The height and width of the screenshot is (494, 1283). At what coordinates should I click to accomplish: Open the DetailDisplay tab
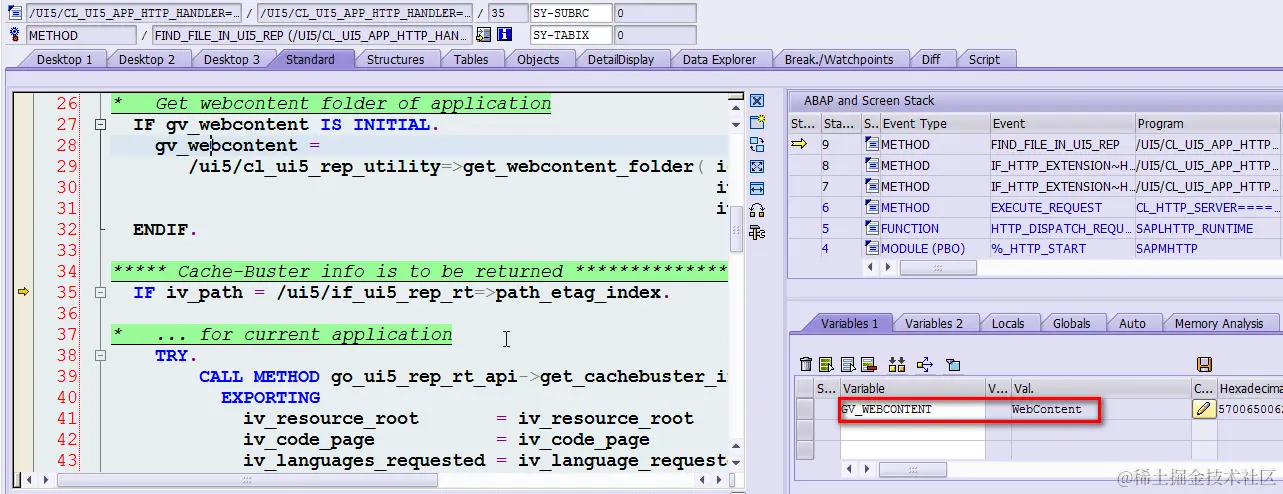[x=620, y=59]
